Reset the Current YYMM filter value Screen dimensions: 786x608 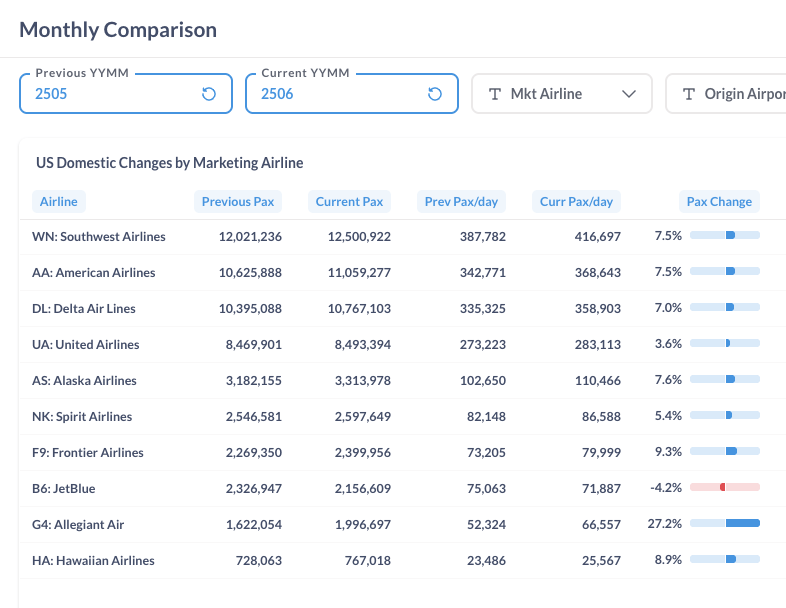click(435, 94)
